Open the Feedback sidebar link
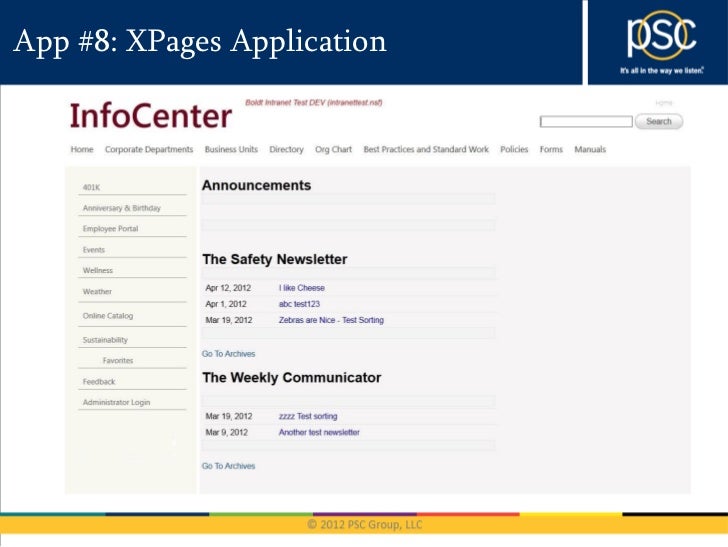This screenshot has height=547, width=728. 99,382
